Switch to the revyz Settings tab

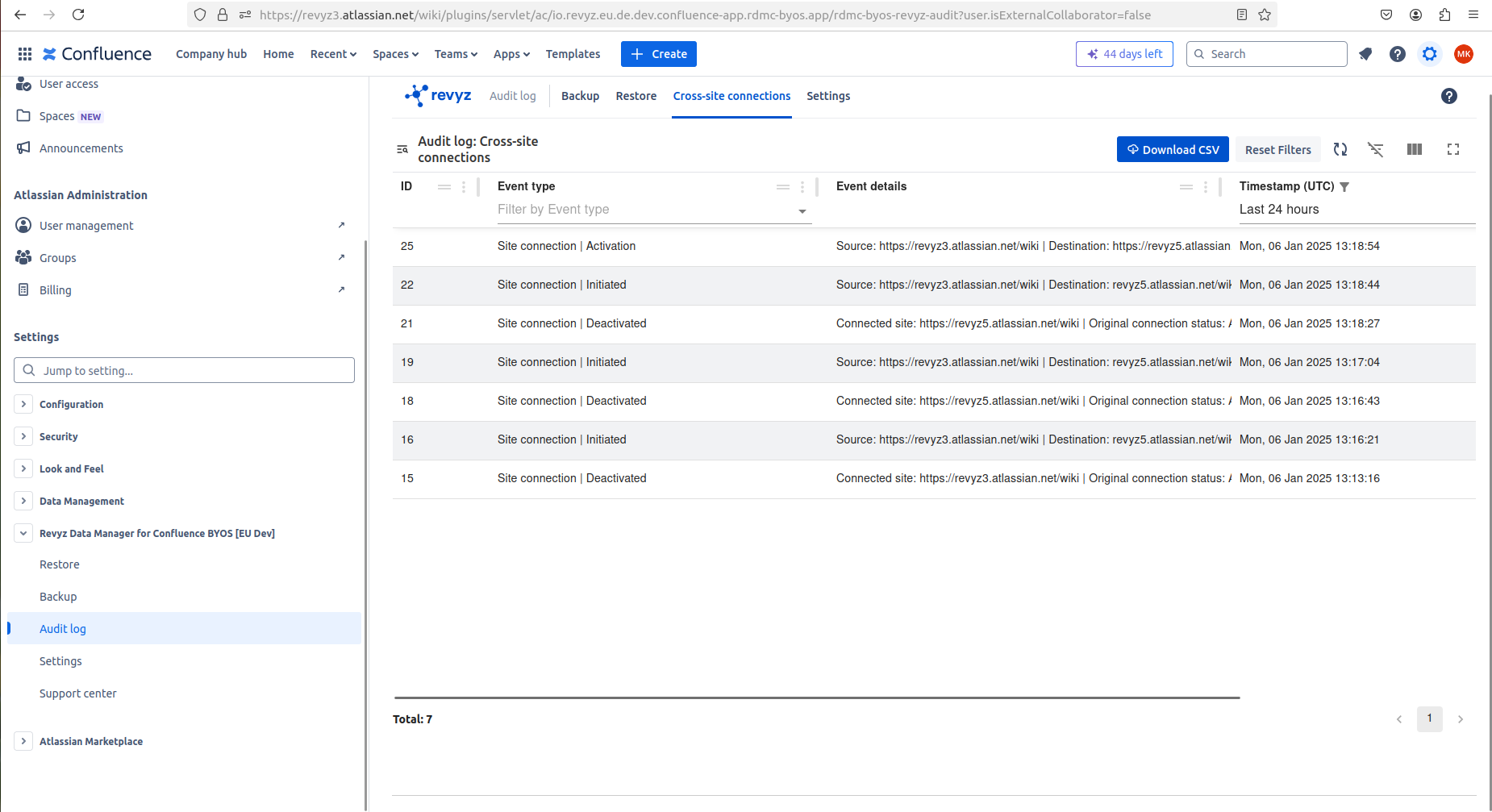(828, 96)
